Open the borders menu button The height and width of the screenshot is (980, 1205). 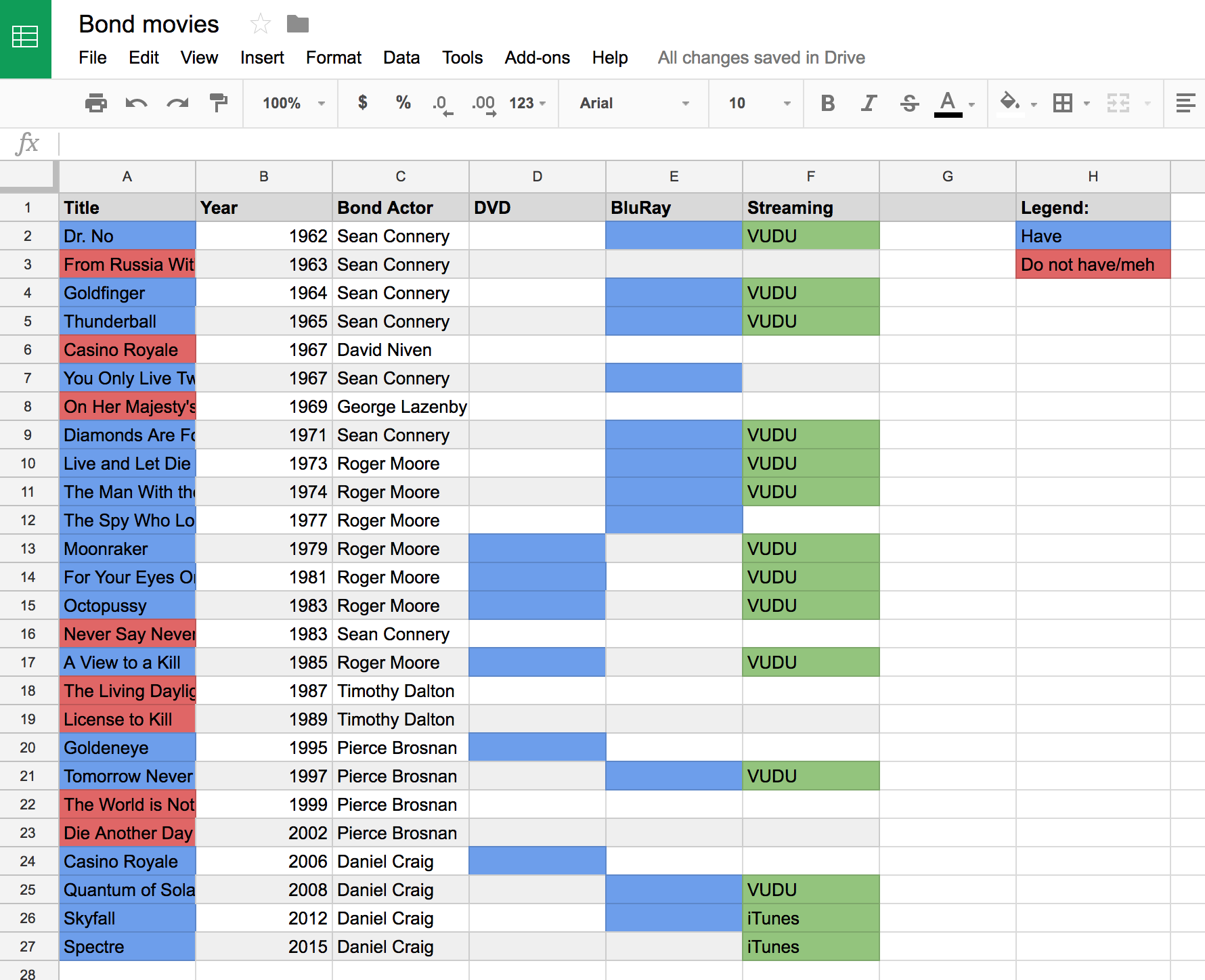point(1063,103)
